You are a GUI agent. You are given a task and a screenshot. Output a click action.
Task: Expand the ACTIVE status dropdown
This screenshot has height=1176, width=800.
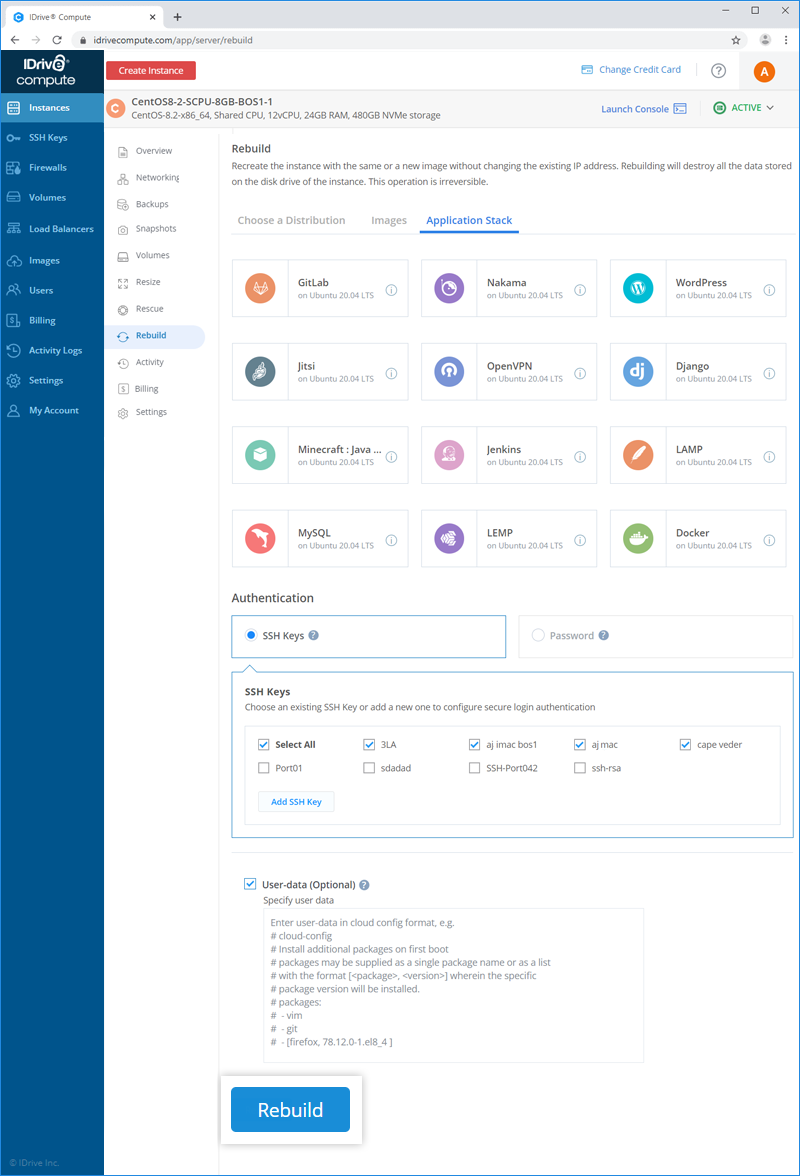[x=744, y=108]
